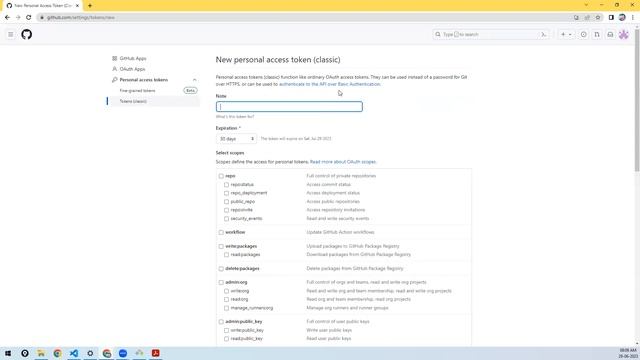Open OAuth Apps in sidebar
The image size is (640, 360).
(x=132, y=69)
